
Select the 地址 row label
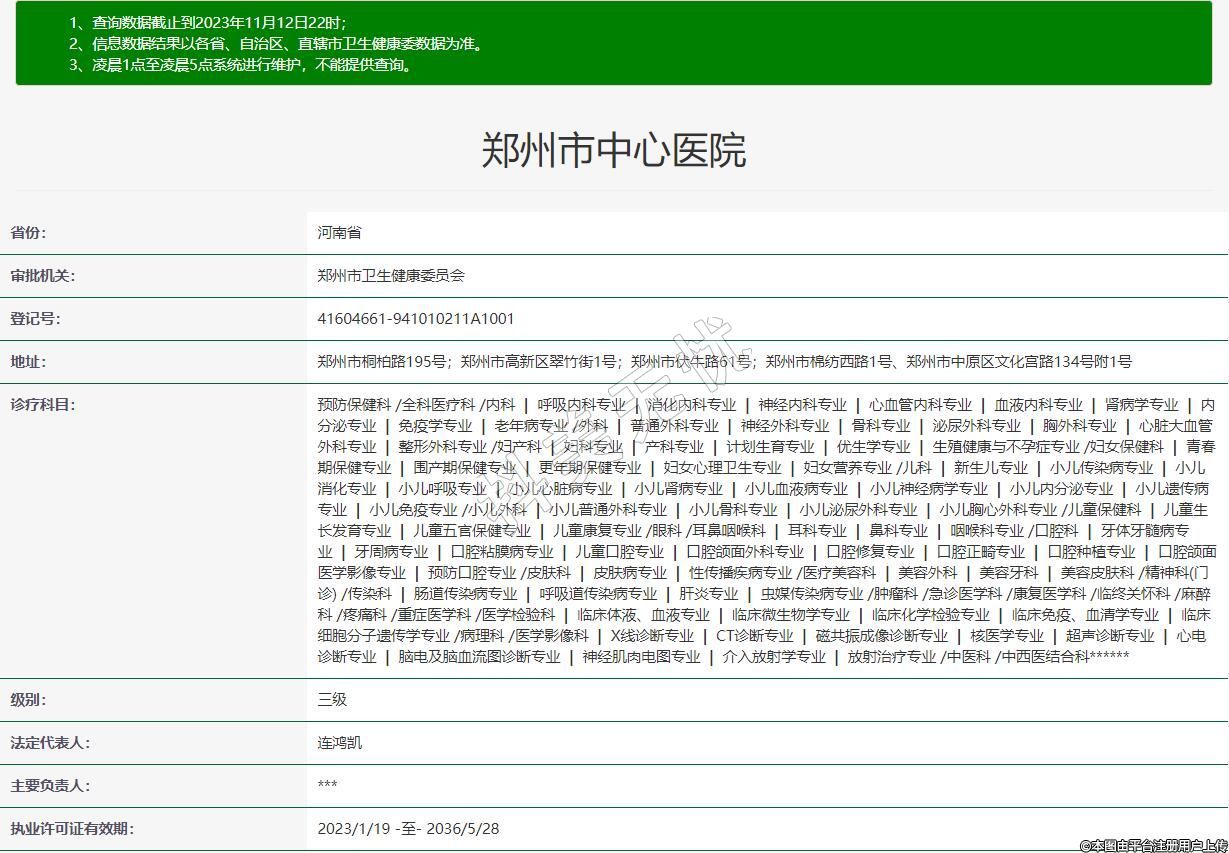pyautogui.click(x=28, y=362)
